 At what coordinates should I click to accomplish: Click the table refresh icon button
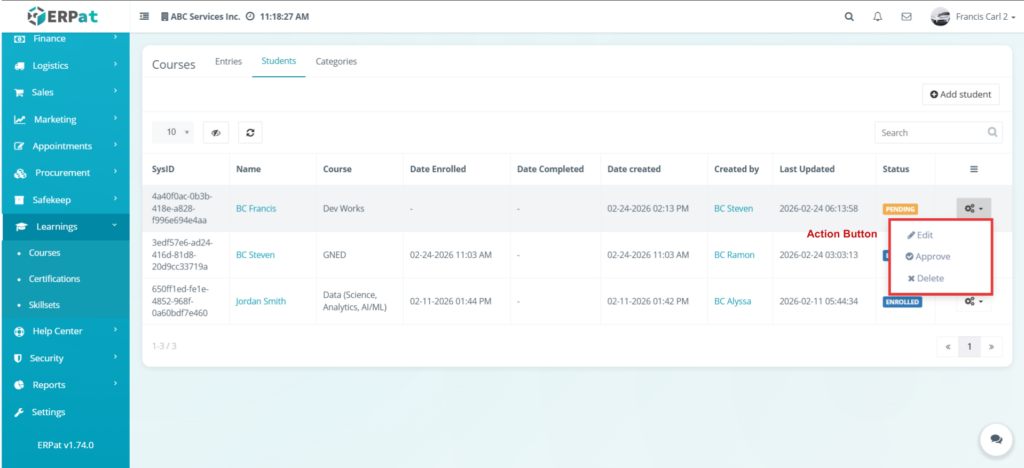click(250, 132)
